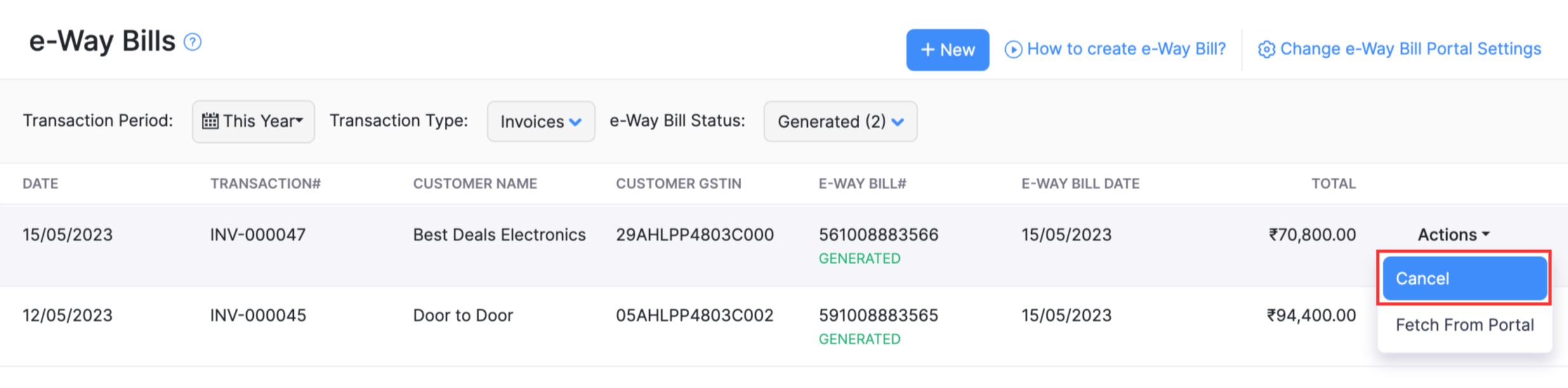
Task: Click the customer name Best Deals Electronics
Action: click(x=499, y=234)
